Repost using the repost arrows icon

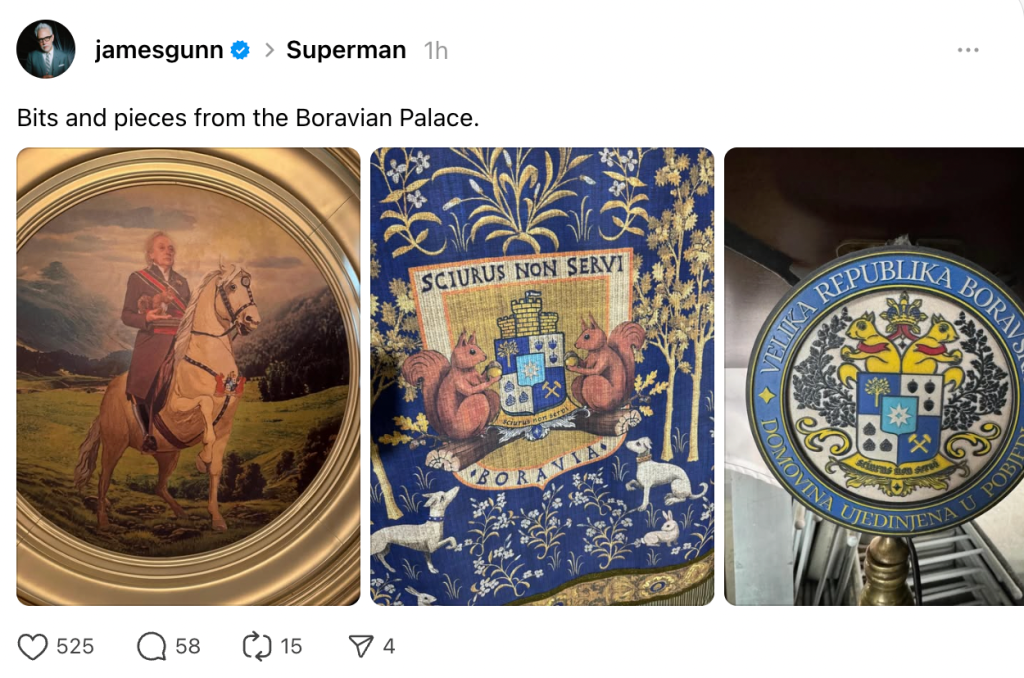[255, 646]
